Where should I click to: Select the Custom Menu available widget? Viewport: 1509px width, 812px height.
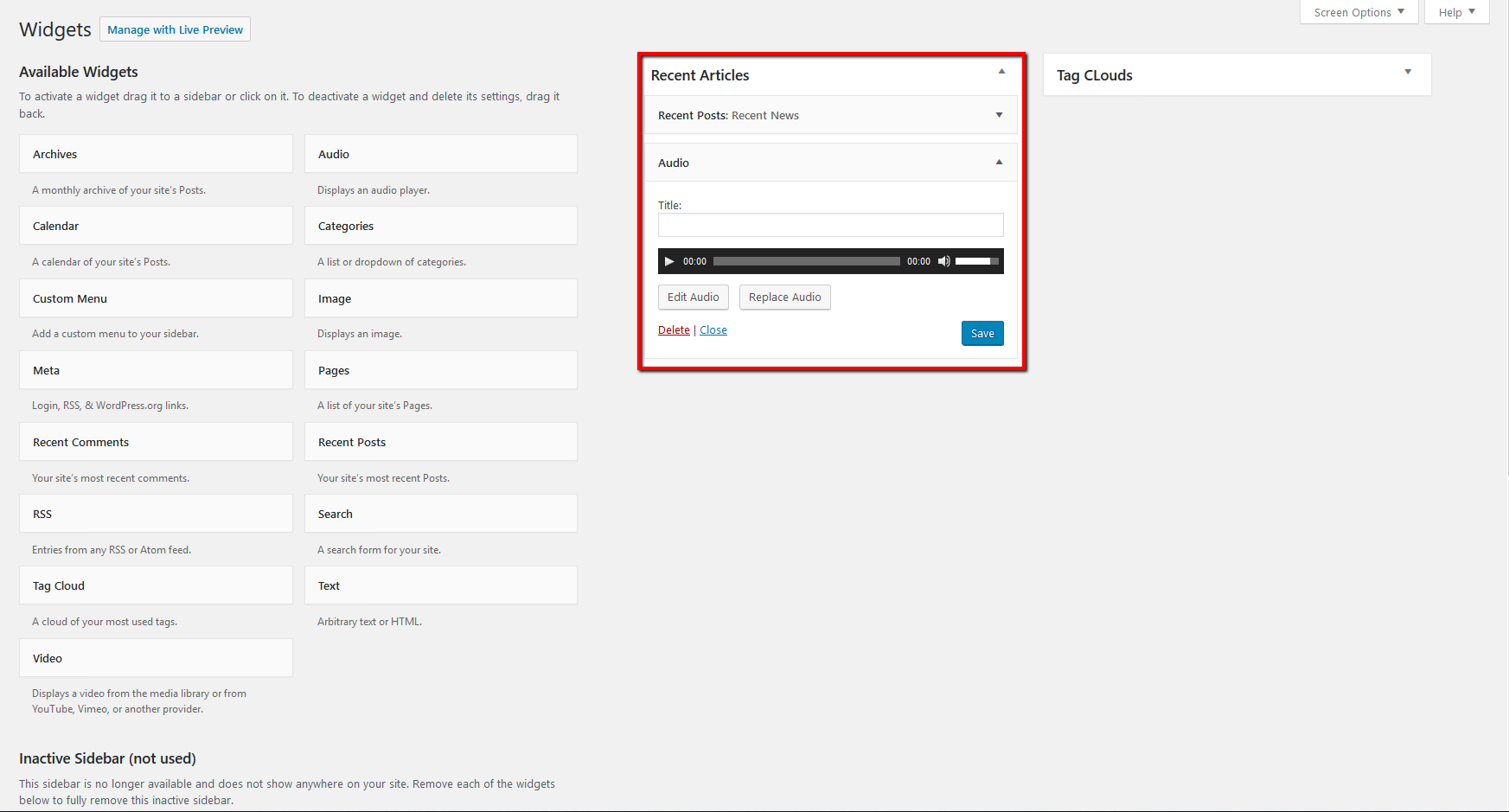click(x=156, y=298)
